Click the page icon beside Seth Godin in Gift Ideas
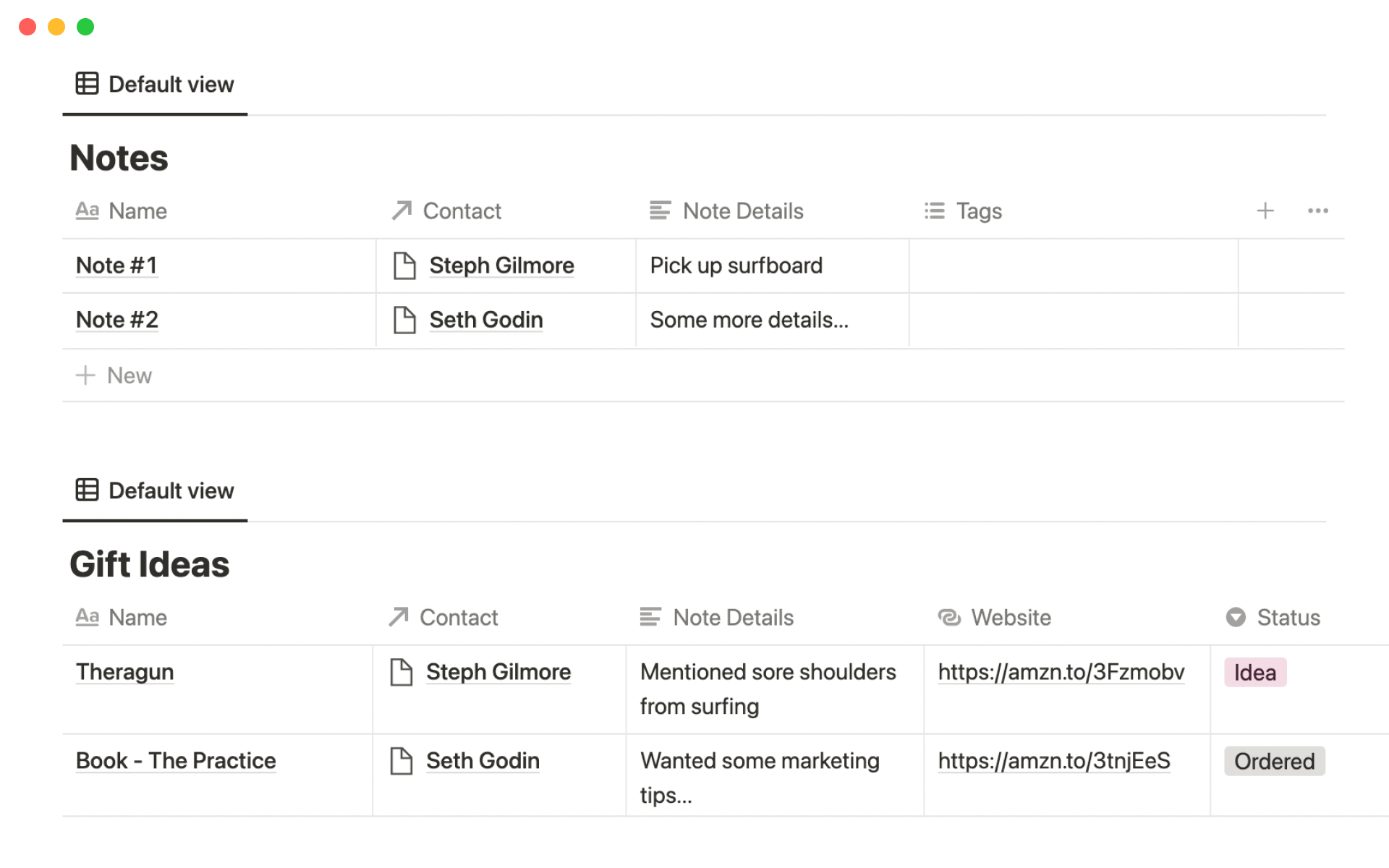 [x=401, y=760]
